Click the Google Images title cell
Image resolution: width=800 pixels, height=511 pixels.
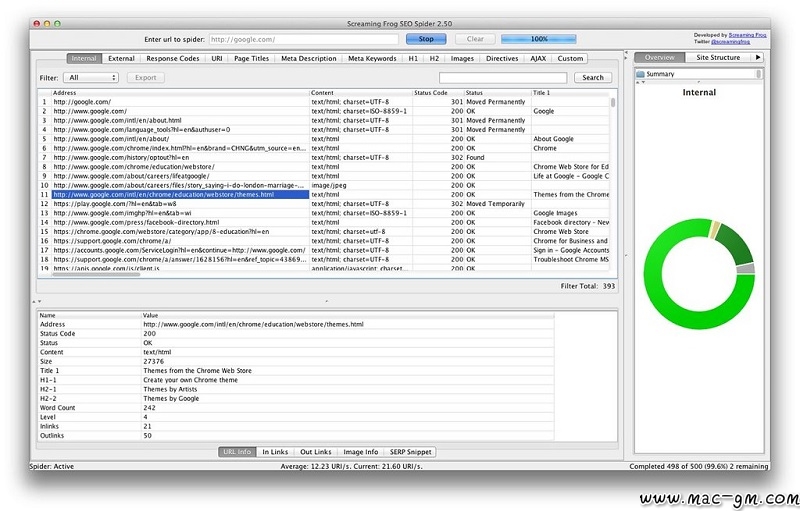click(570, 213)
